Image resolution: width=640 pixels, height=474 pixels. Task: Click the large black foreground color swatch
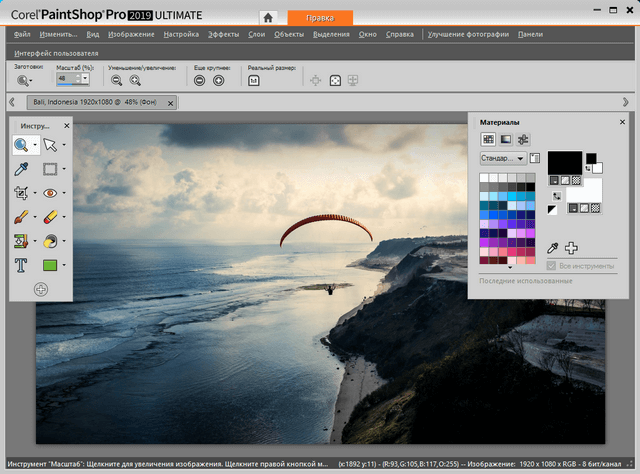point(565,161)
